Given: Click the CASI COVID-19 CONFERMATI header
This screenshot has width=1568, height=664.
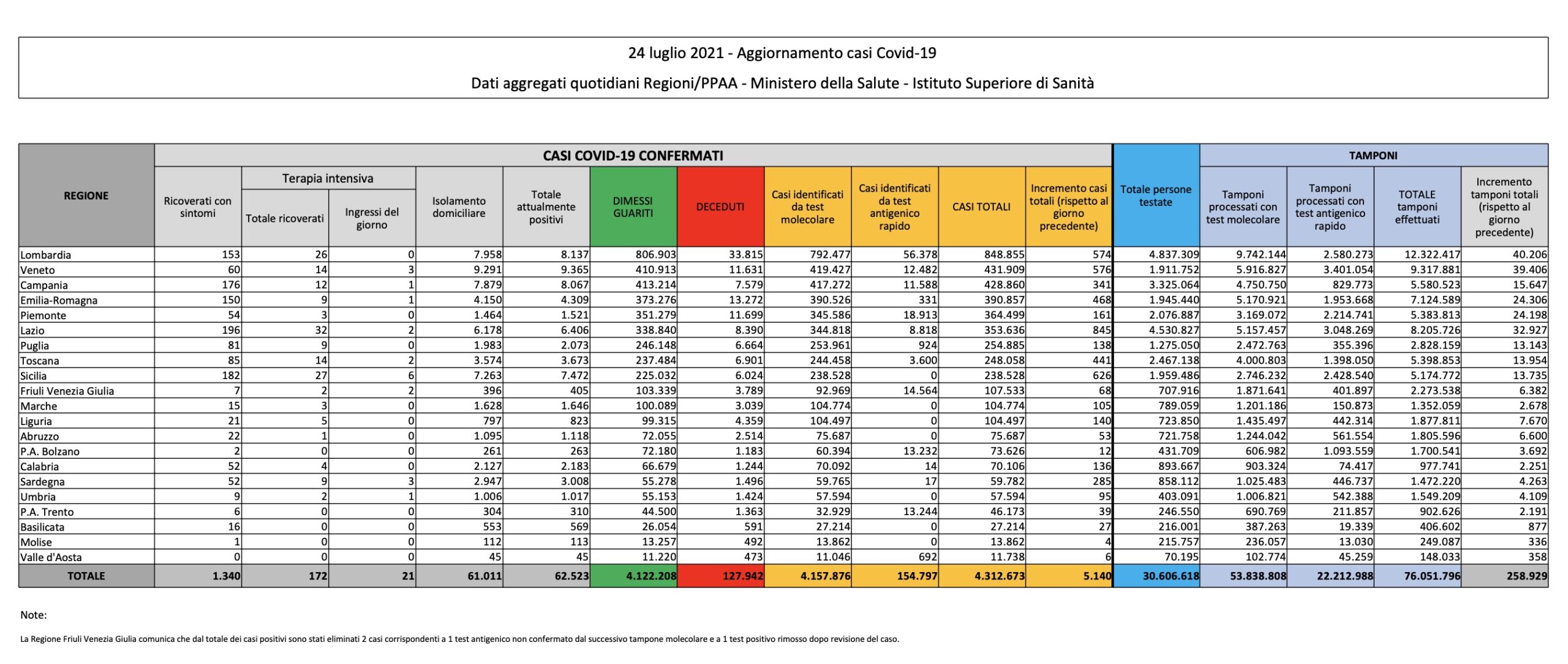Looking at the screenshot, I should tap(633, 156).
